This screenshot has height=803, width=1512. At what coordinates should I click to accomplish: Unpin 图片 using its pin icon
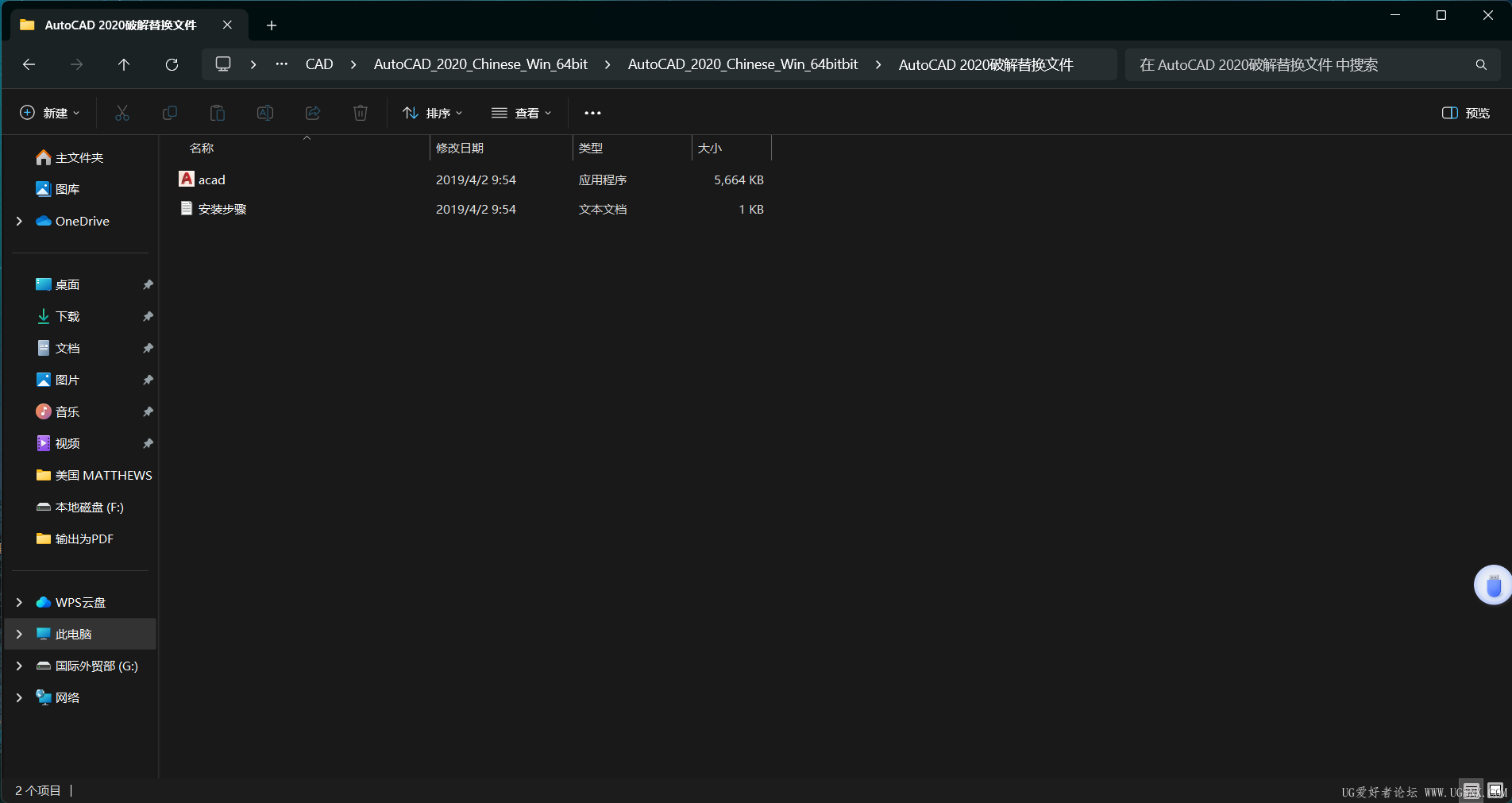(x=148, y=380)
